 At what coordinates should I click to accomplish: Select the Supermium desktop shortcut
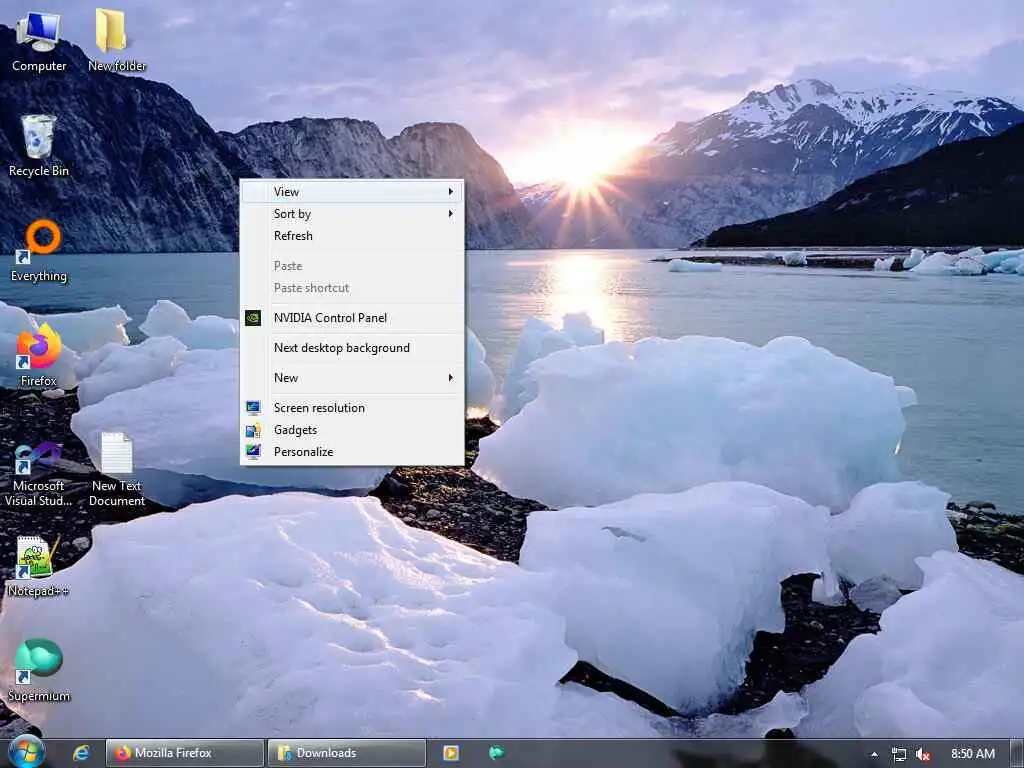39,671
